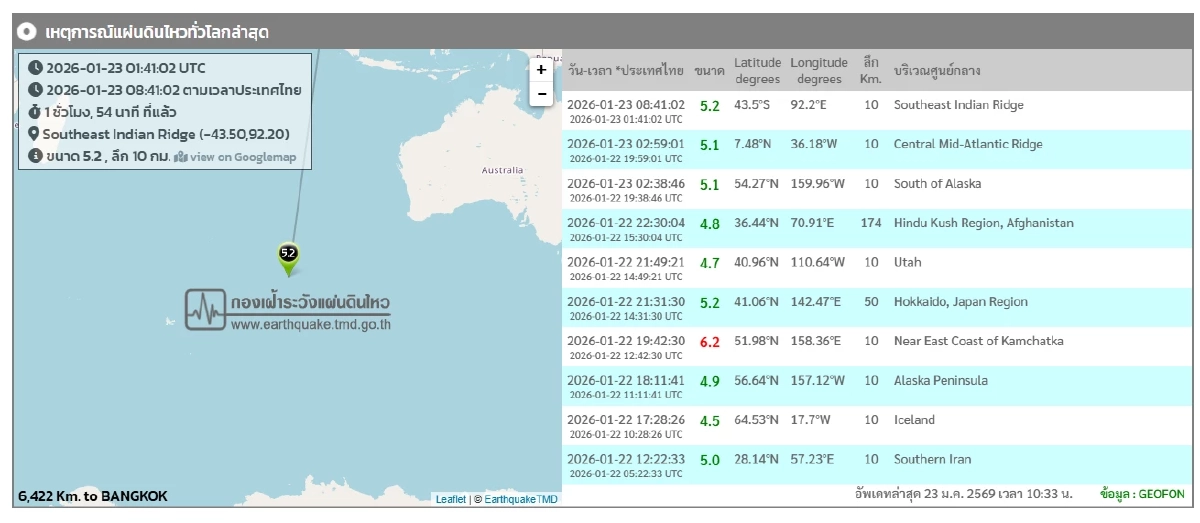This screenshot has width=1200, height=523.
Task: Click the location pin icon beside Southeast Indian Ridge
Action: [x=34, y=134]
